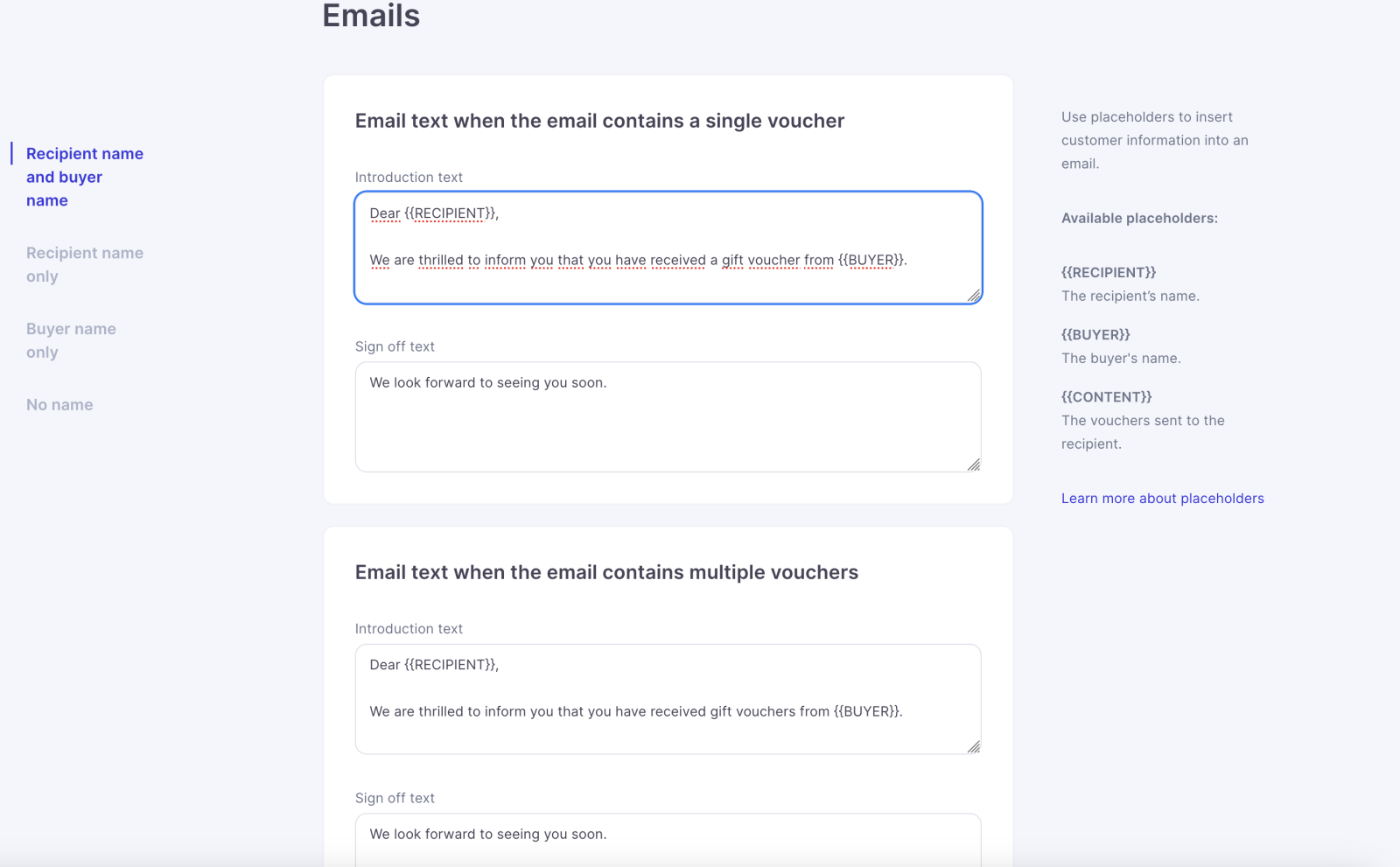Click the "Introduction text" label for multiple vouchers
The width and height of the screenshot is (1400, 867).
(x=409, y=629)
